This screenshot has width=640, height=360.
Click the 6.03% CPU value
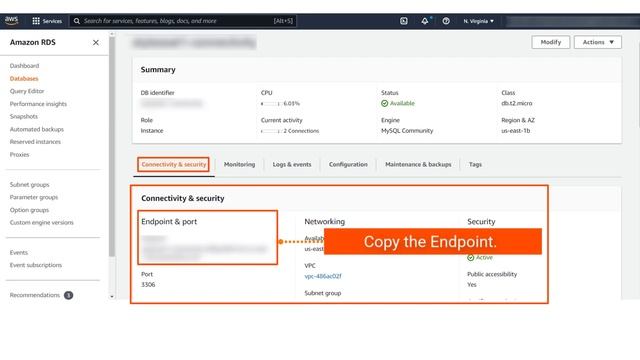tap(291, 104)
